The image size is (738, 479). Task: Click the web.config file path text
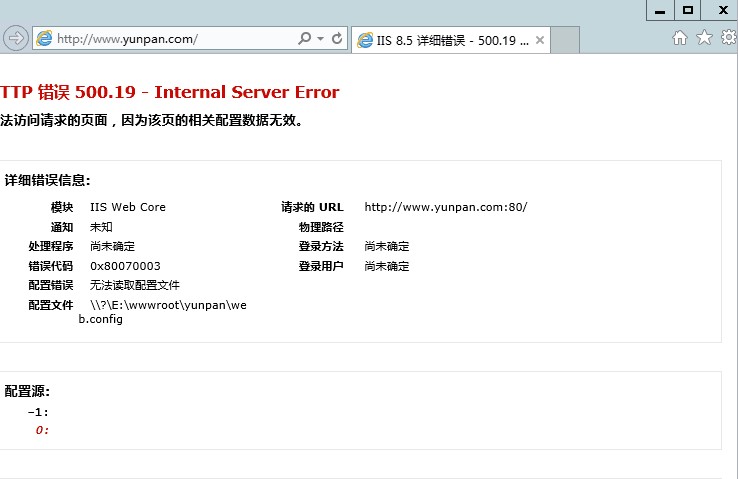tap(167, 311)
